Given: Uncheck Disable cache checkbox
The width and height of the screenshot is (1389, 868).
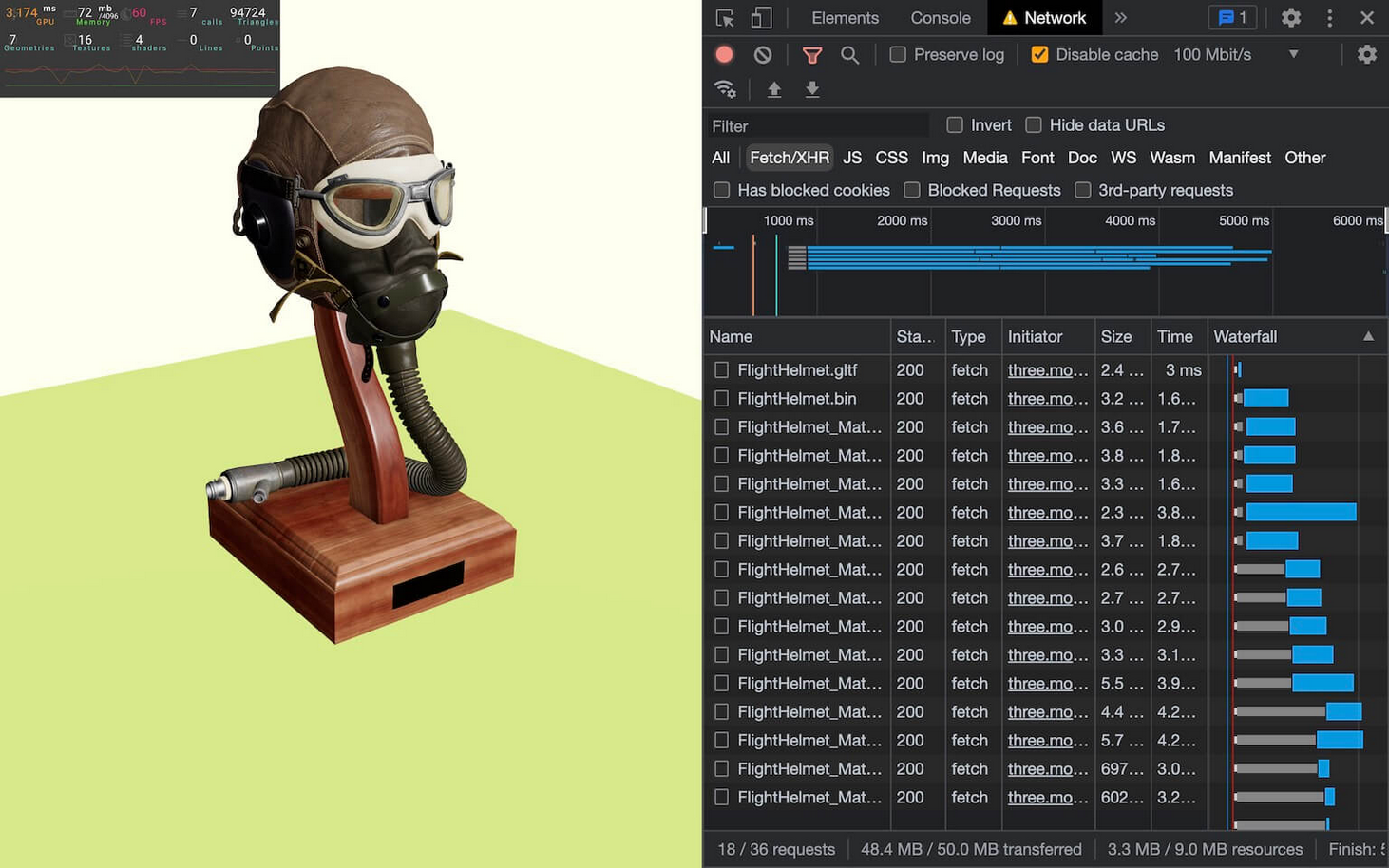Looking at the screenshot, I should [1040, 55].
